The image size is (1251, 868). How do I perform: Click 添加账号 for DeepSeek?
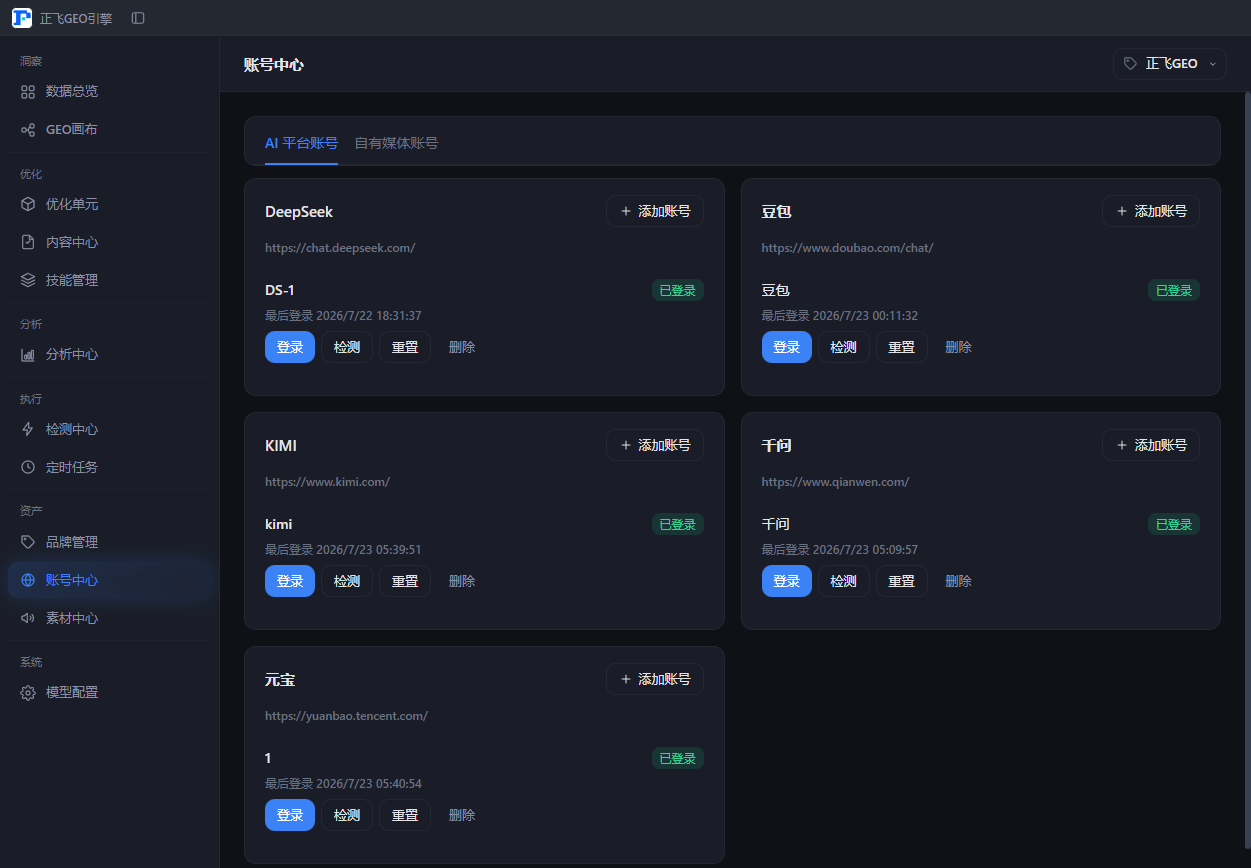click(x=655, y=211)
